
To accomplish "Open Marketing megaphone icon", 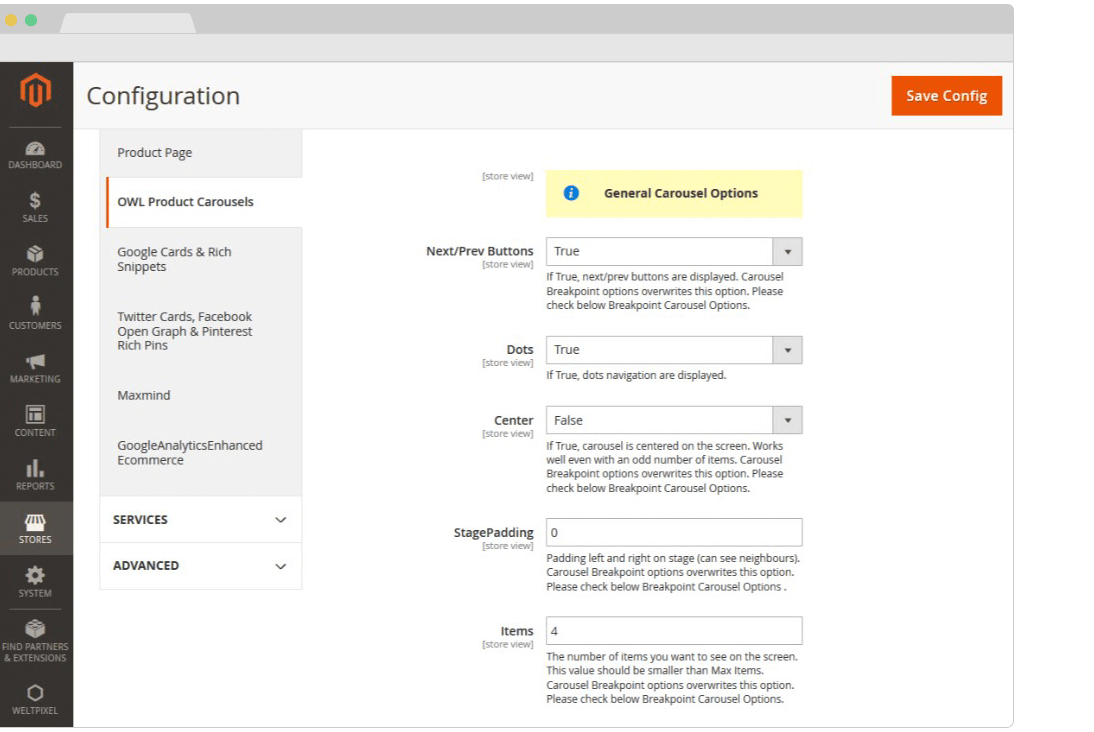I will 36,362.
